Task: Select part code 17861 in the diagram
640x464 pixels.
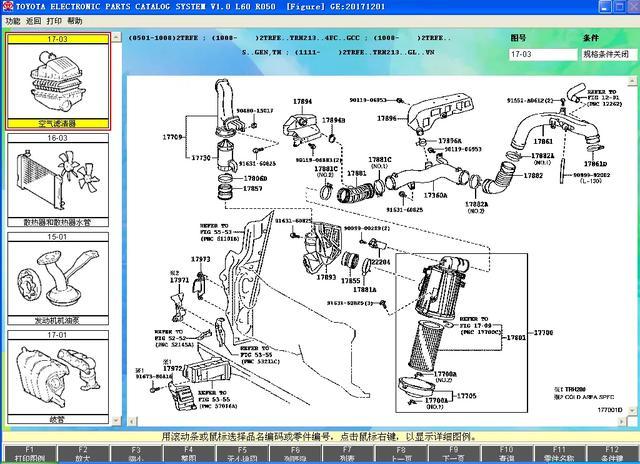Action: tap(543, 142)
